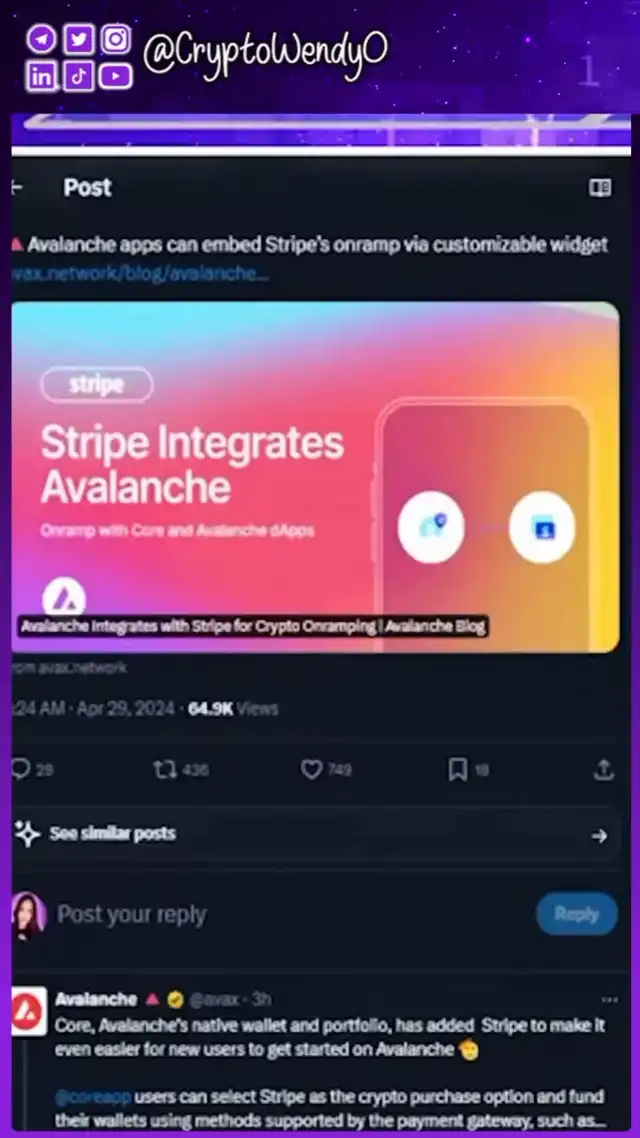This screenshot has width=640, height=1138.
Task: Open the three-dot menu on Avalanche reply
Action: click(x=610, y=999)
